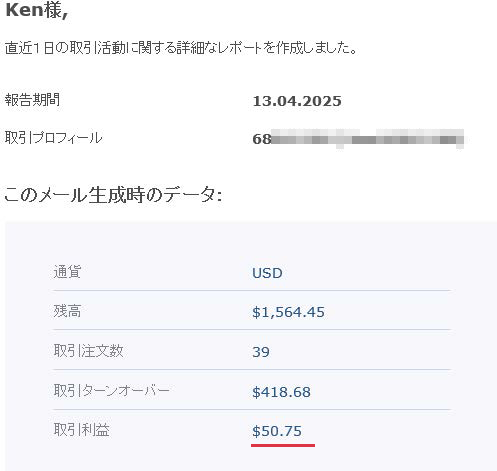This screenshot has width=497, height=471.
Task: Click the Ken様 greeting heading
Action: (37, 10)
